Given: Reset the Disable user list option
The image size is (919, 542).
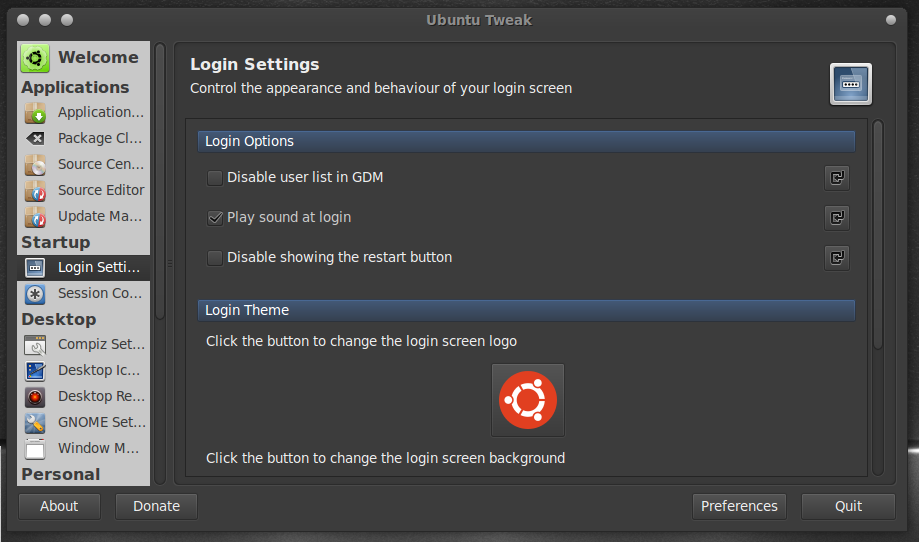Looking at the screenshot, I should 837,177.
